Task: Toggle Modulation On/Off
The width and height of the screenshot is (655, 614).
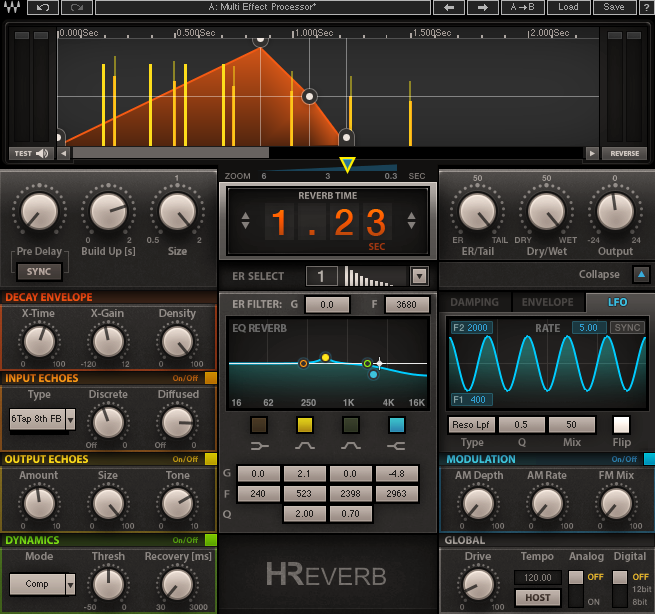Action: (x=649, y=459)
